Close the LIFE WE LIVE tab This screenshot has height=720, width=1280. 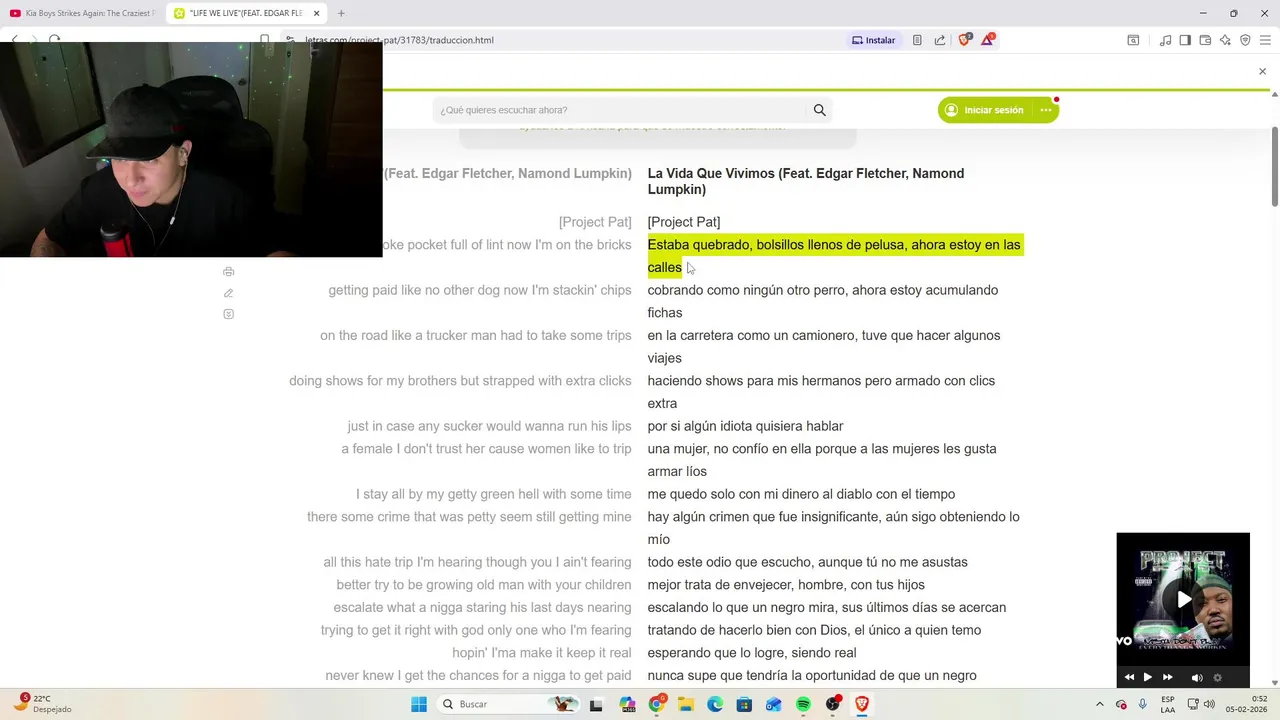point(317,13)
